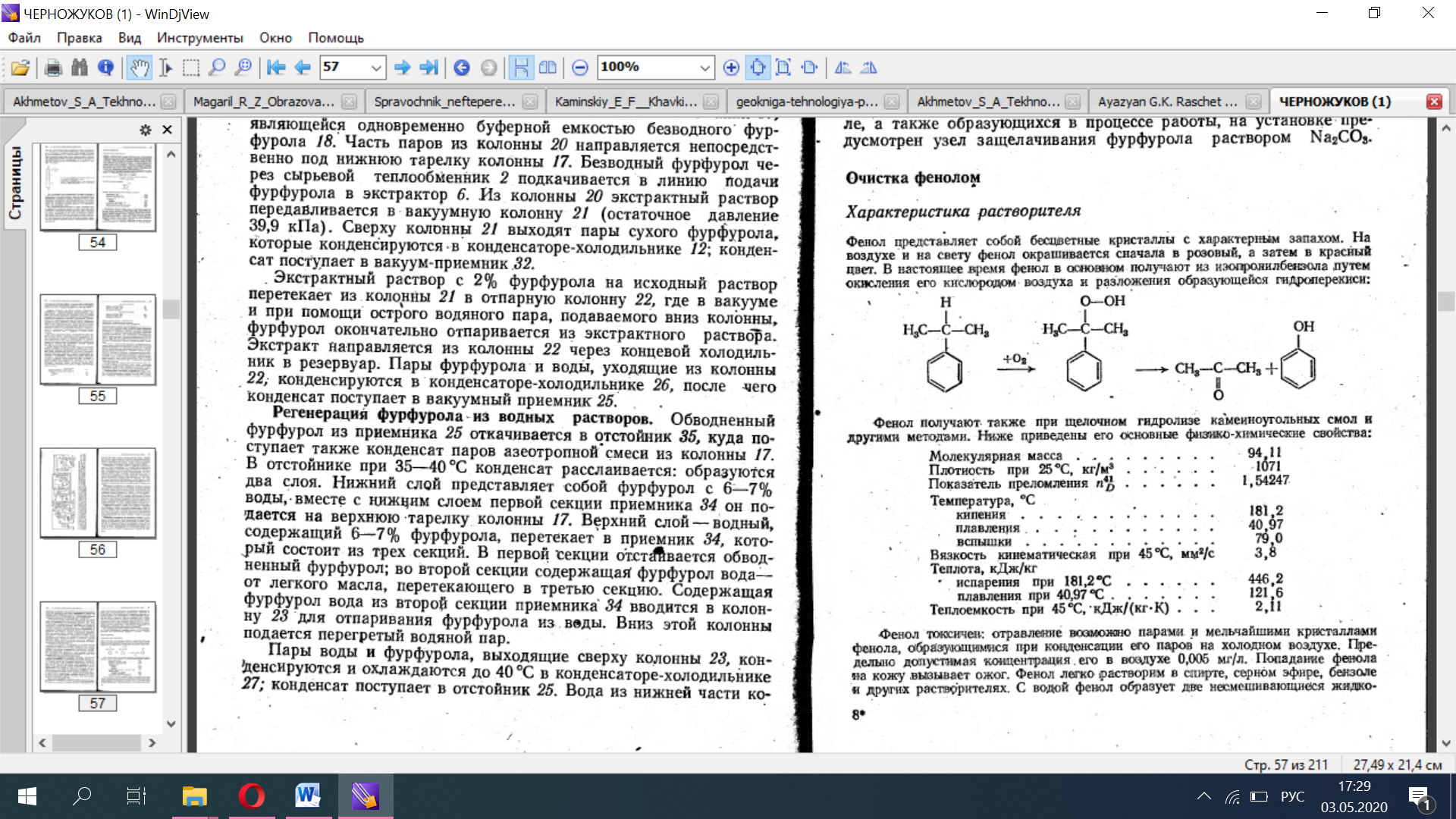Screen dimensions: 1456x819
Task: Select the rectangle selection tool
Action: click(x=191, y=68)
